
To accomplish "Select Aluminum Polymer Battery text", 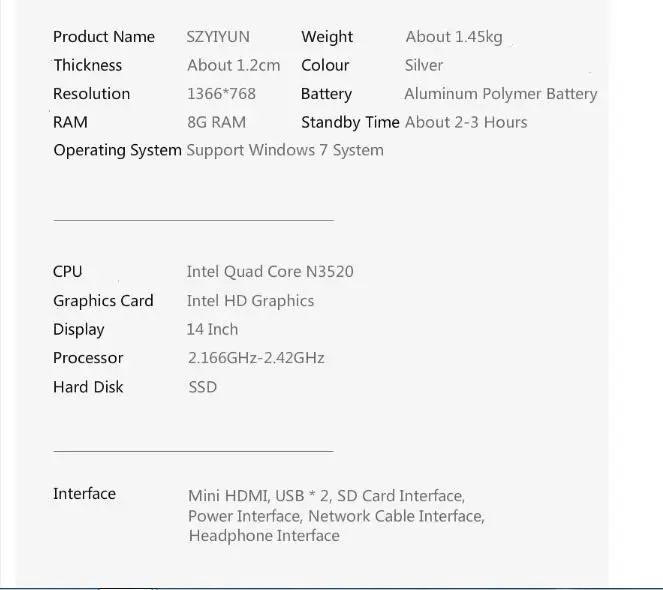I will click(x=501, y=94).
